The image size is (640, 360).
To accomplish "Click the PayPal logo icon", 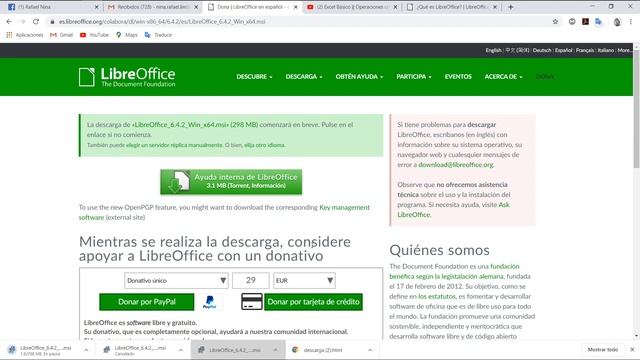I will (209, 302).
